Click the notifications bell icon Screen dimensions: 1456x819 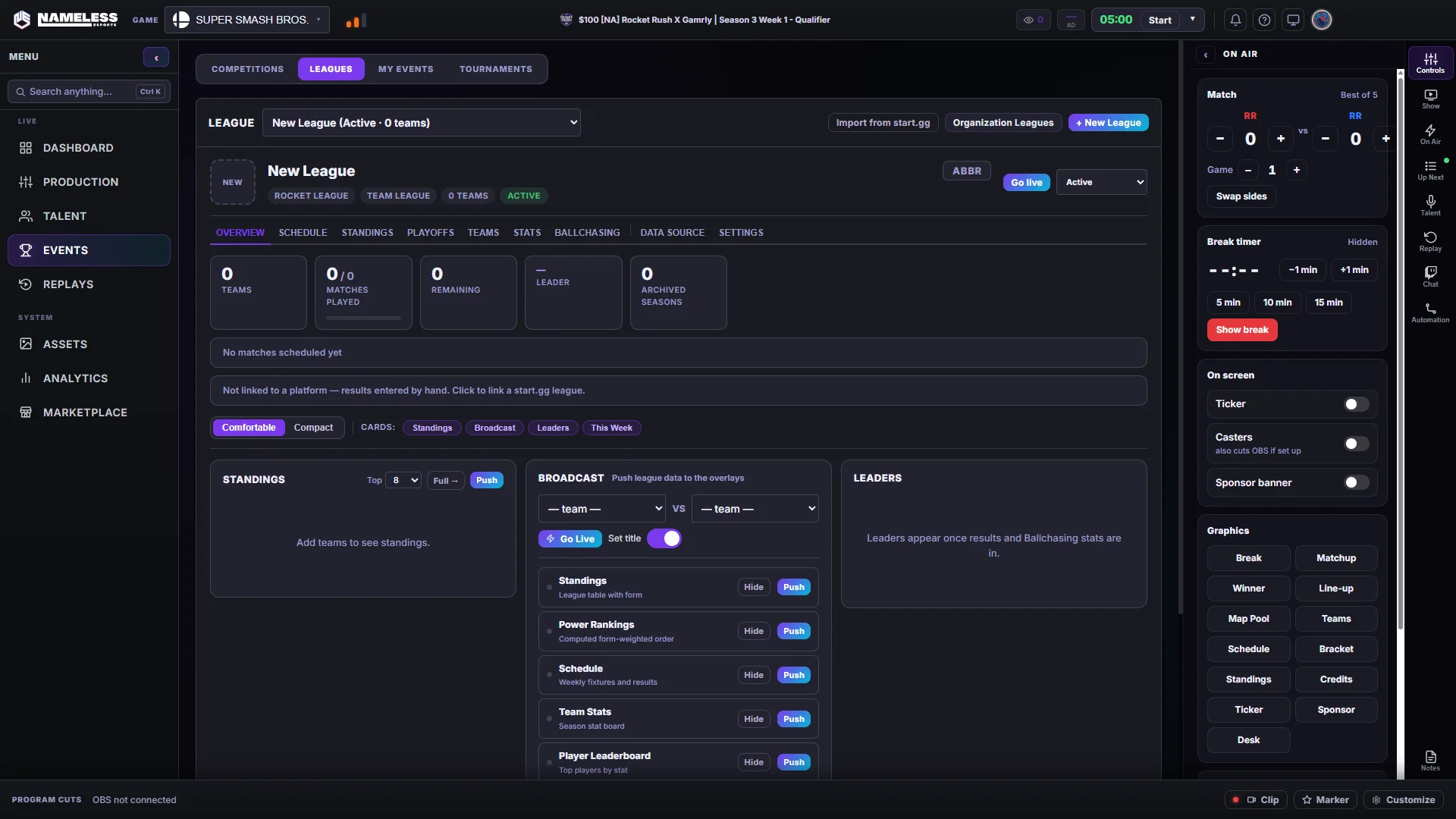click(1235, 20)
